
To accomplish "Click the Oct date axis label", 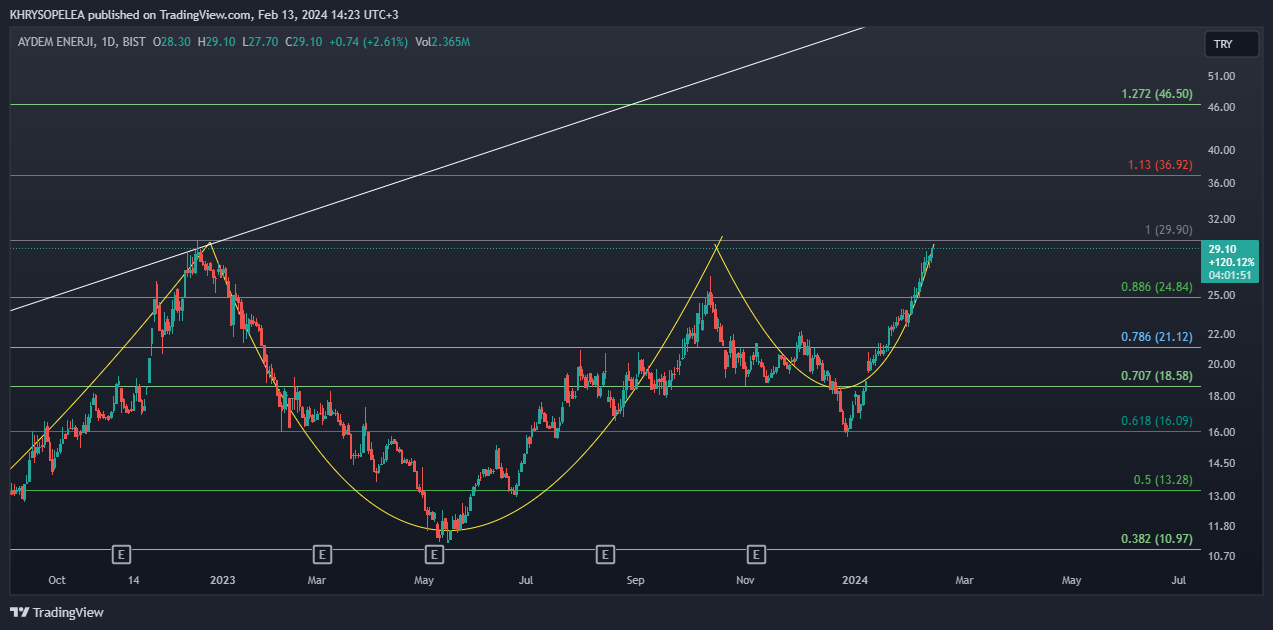I will [x=56, y=580].
